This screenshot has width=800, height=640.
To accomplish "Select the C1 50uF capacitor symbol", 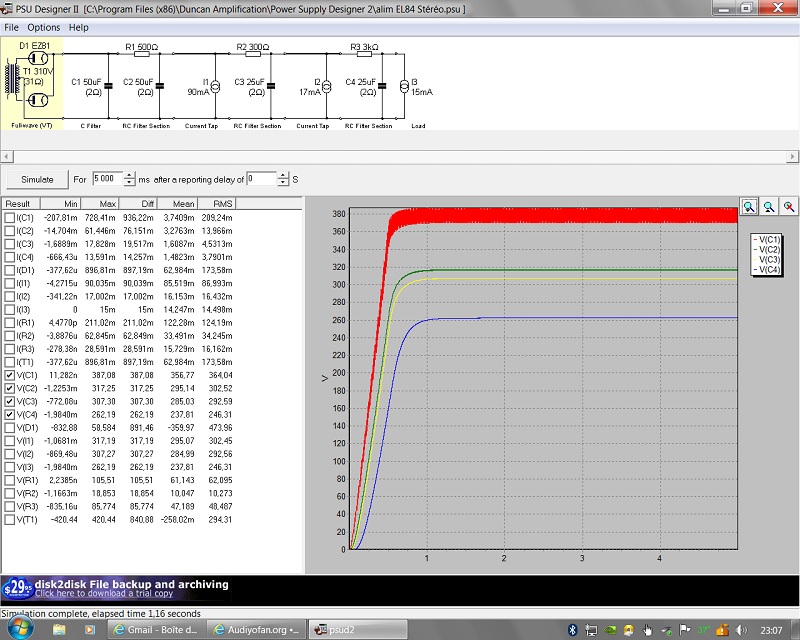I will click(x=108, y=86).
